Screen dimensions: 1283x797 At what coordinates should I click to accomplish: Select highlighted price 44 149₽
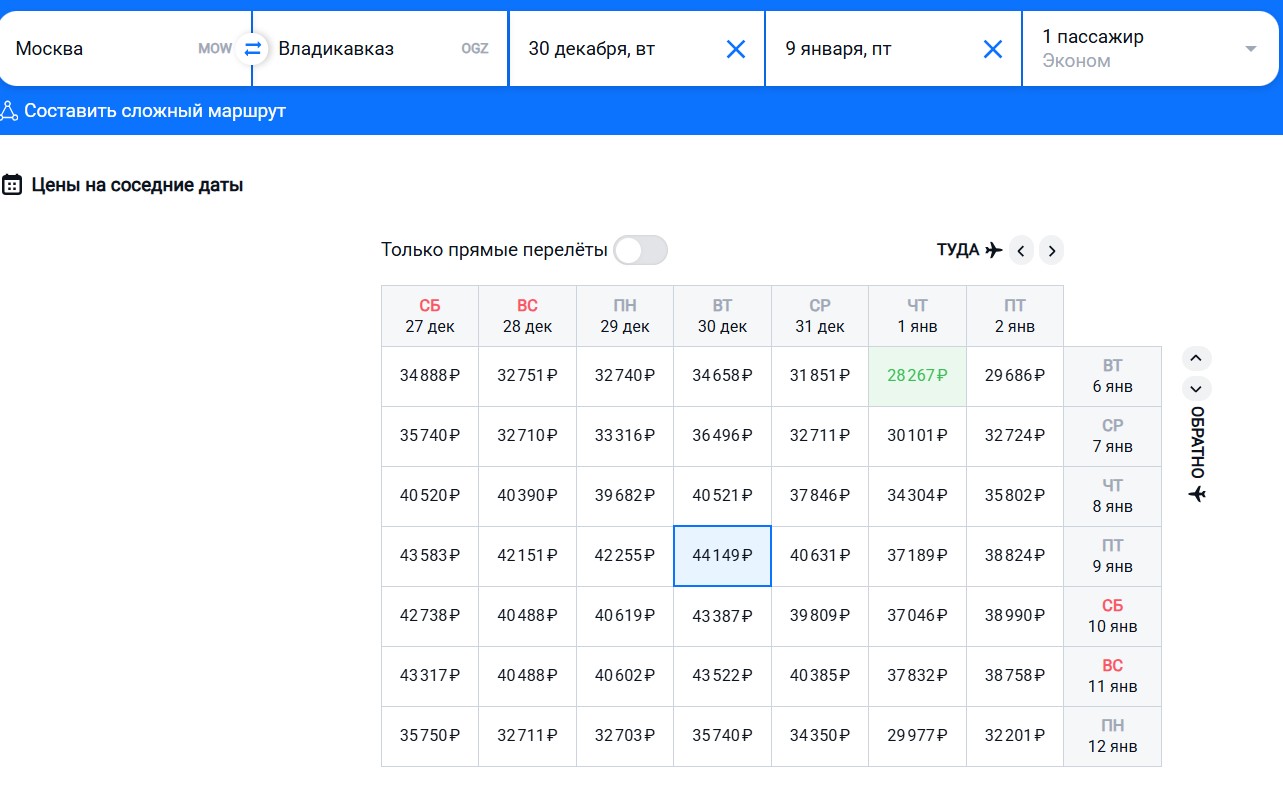pyautogui.click(x=722, y=556)
